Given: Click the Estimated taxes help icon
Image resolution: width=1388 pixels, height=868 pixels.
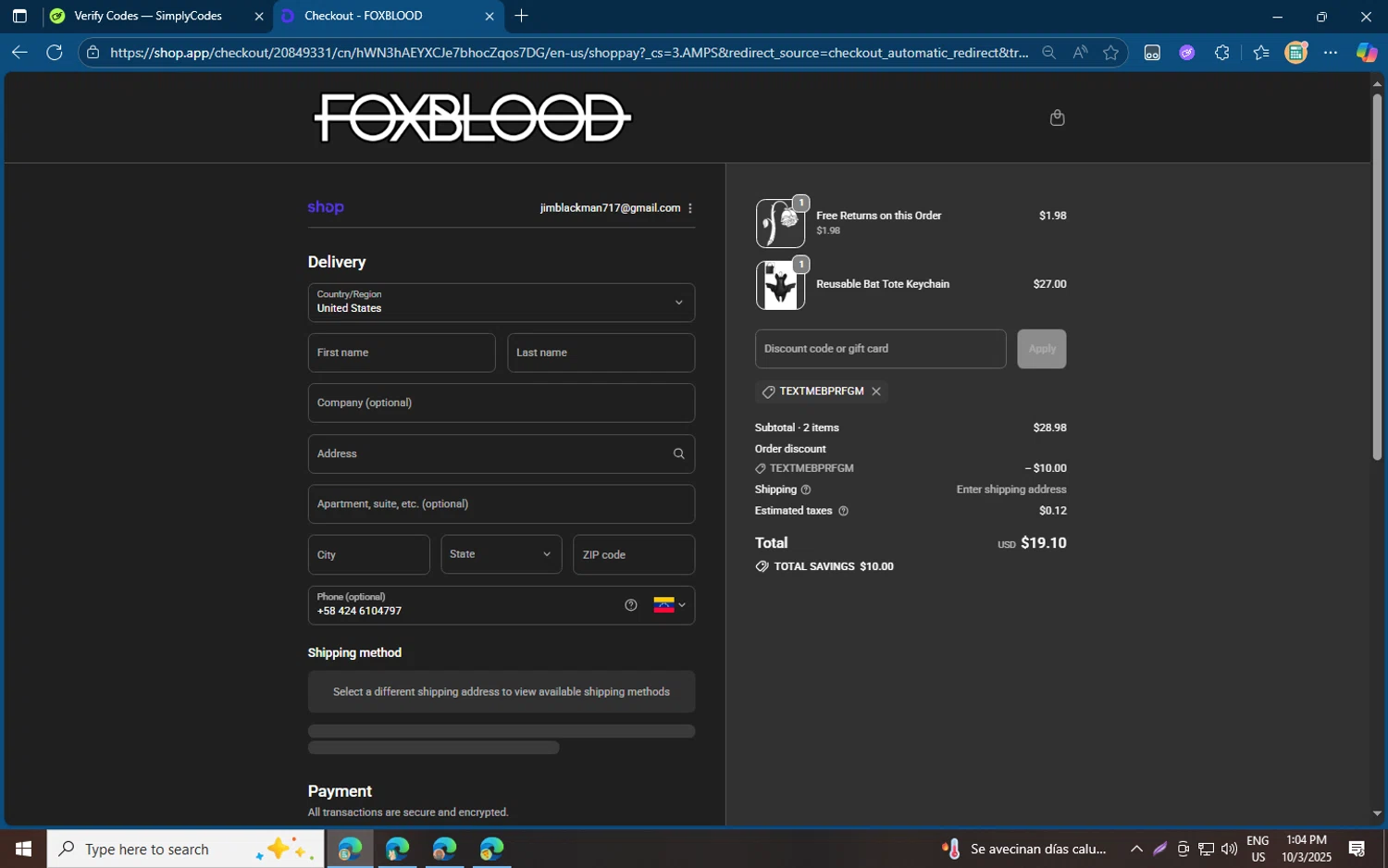Looking at the screenshot, I should (x=843, y=511).
